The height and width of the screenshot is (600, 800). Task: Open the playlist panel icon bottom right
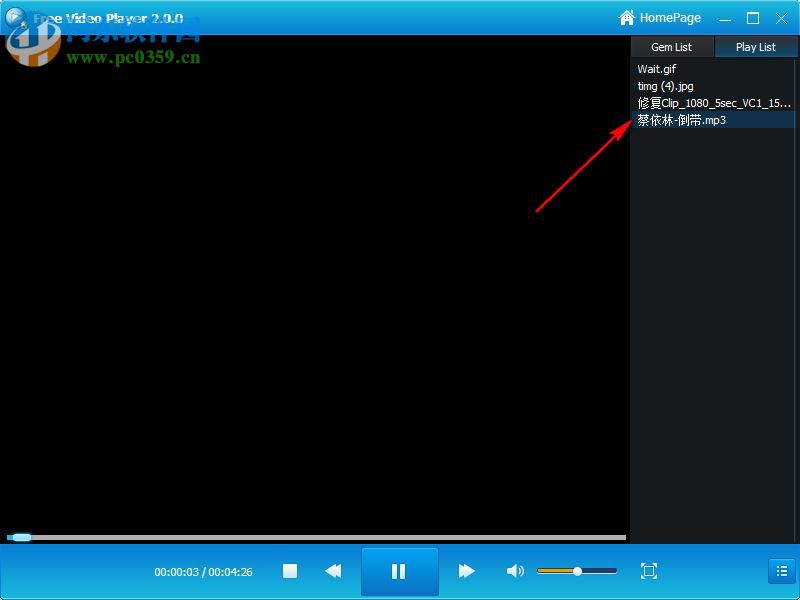tap(781, 571)
